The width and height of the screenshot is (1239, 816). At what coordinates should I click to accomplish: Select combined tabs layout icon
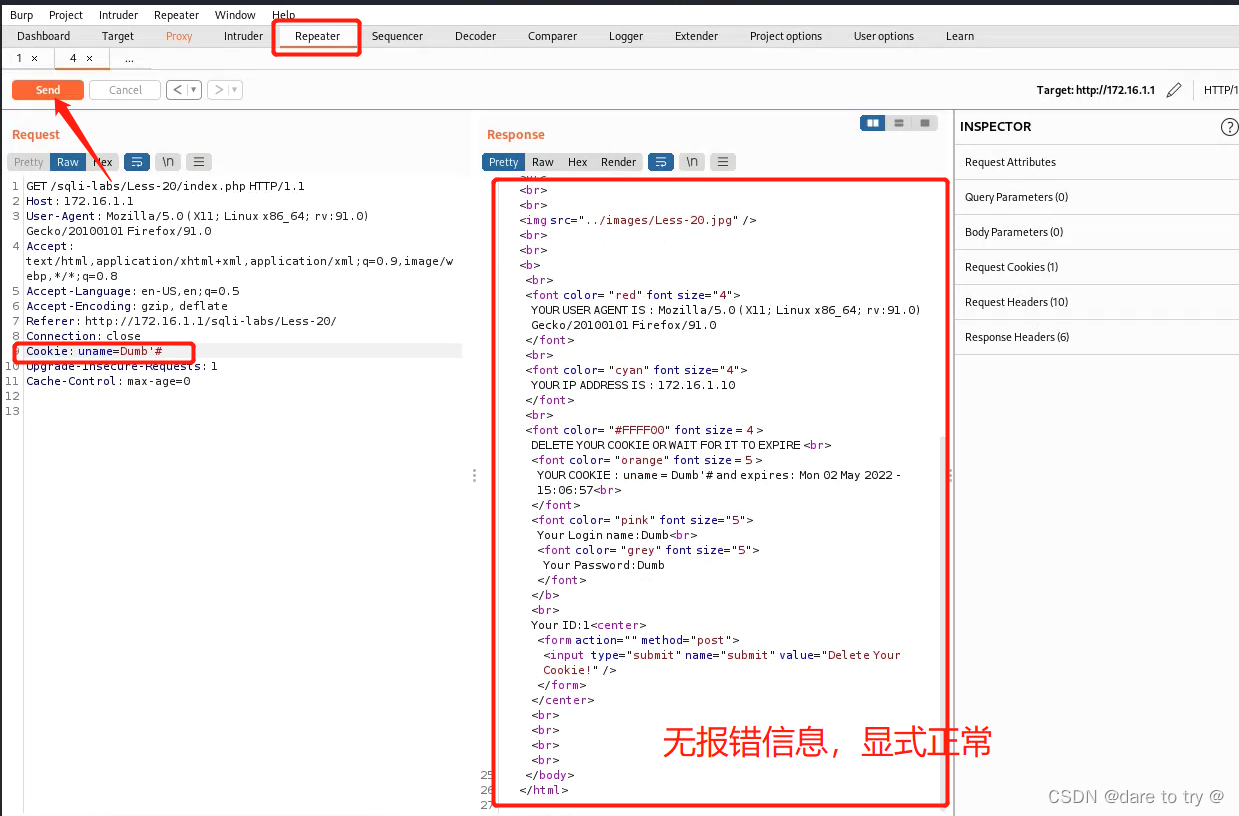click(x=925, y=123)
